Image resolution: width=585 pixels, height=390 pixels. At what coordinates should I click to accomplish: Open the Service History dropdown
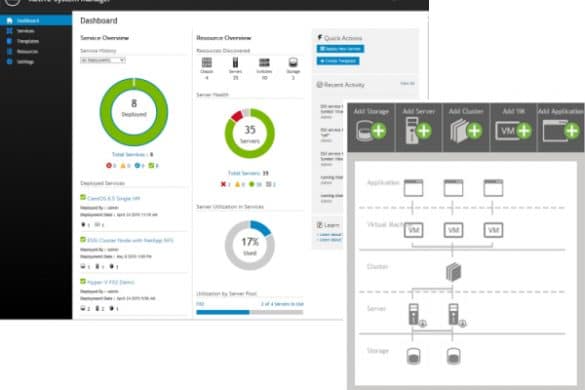pyautogui.click(x=103, y=60)
